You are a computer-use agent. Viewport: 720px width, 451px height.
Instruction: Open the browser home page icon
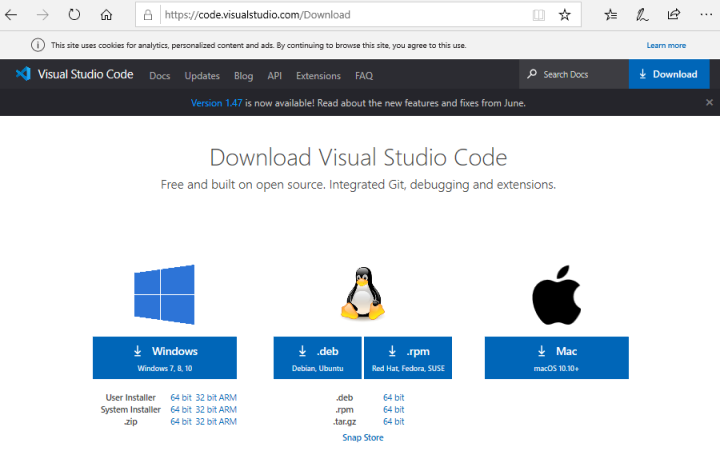click(x=106, y=15)
